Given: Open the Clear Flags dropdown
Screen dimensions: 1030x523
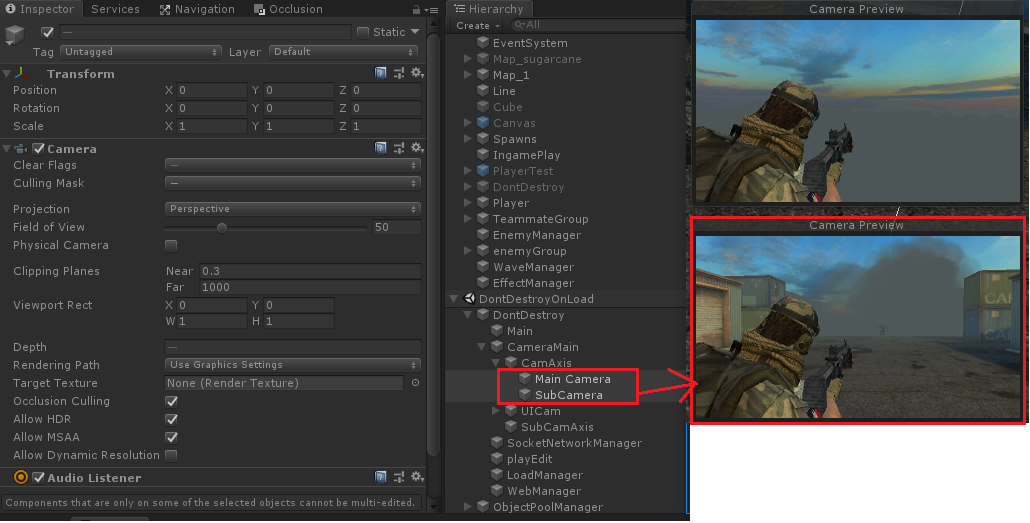Looking at the screenshot, I should tap(292, 165).
